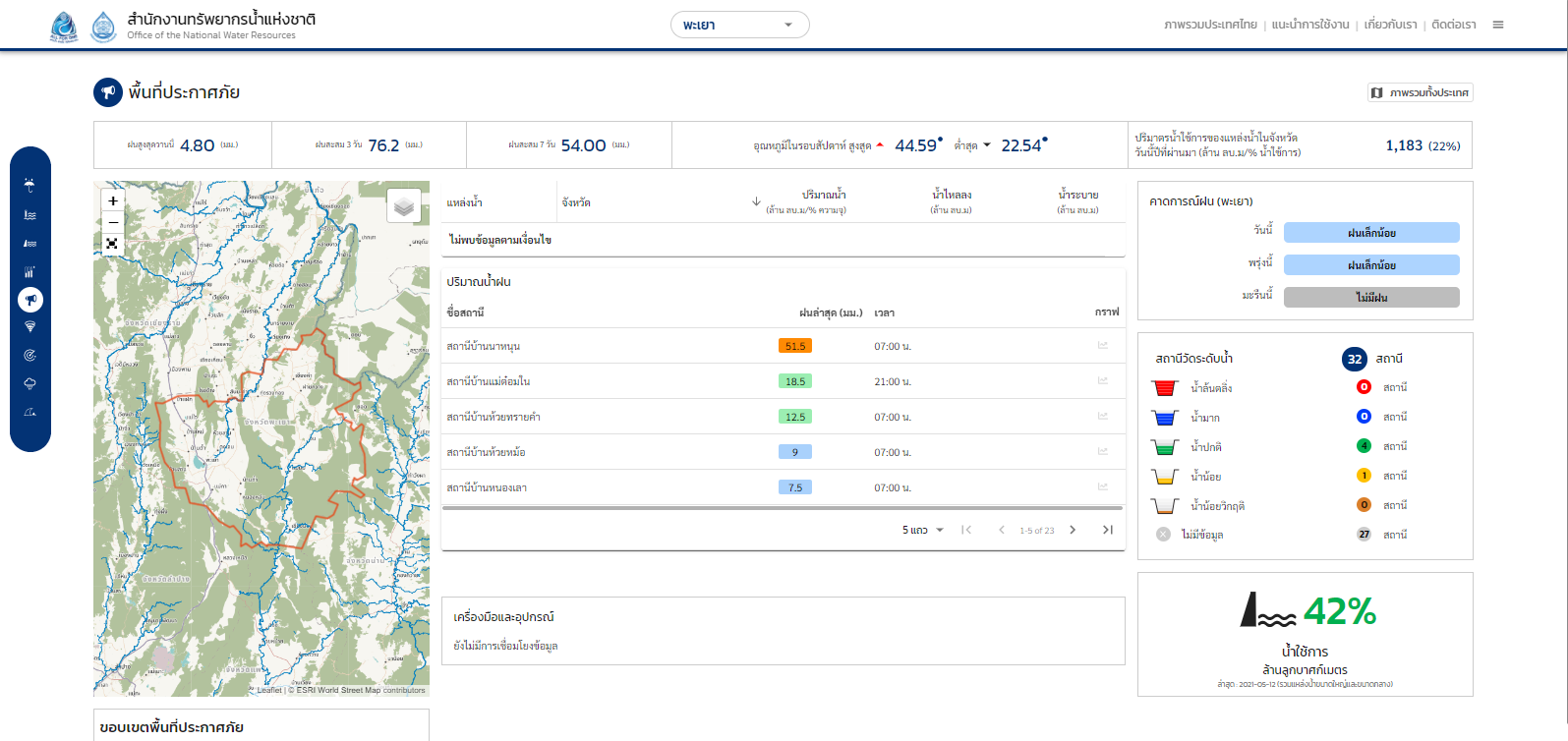Click the 21:00 น. time cell
Screen dimensions: 1568x741
(x=893, y=381)
